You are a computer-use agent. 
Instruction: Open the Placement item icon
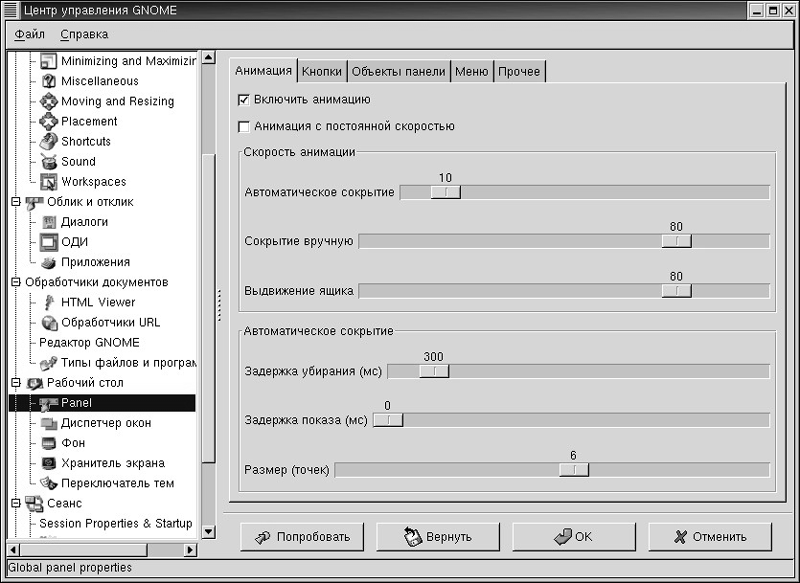pyautogui.click(x=49, y=121)
